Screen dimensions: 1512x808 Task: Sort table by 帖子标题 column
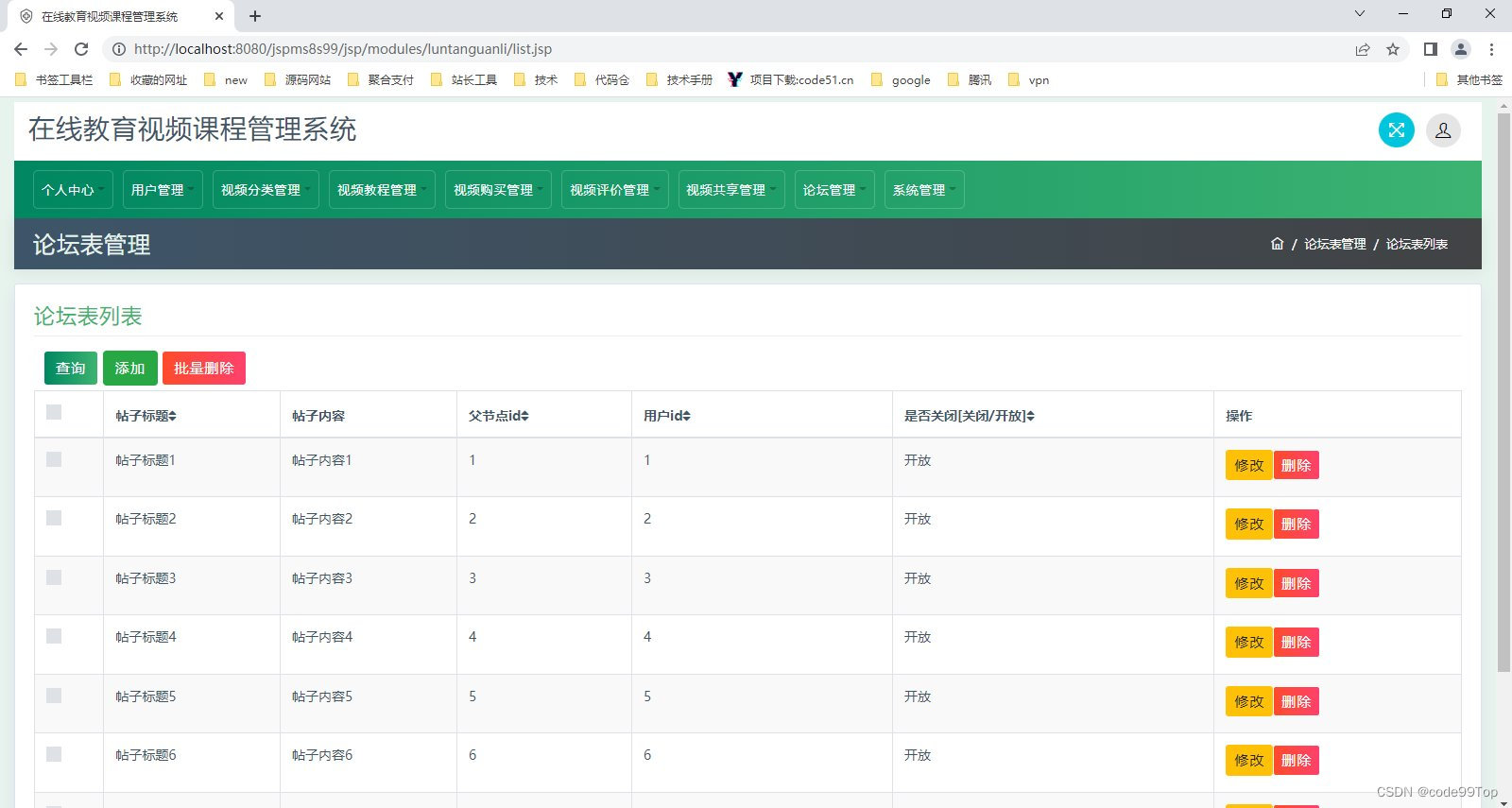[146, 416]
